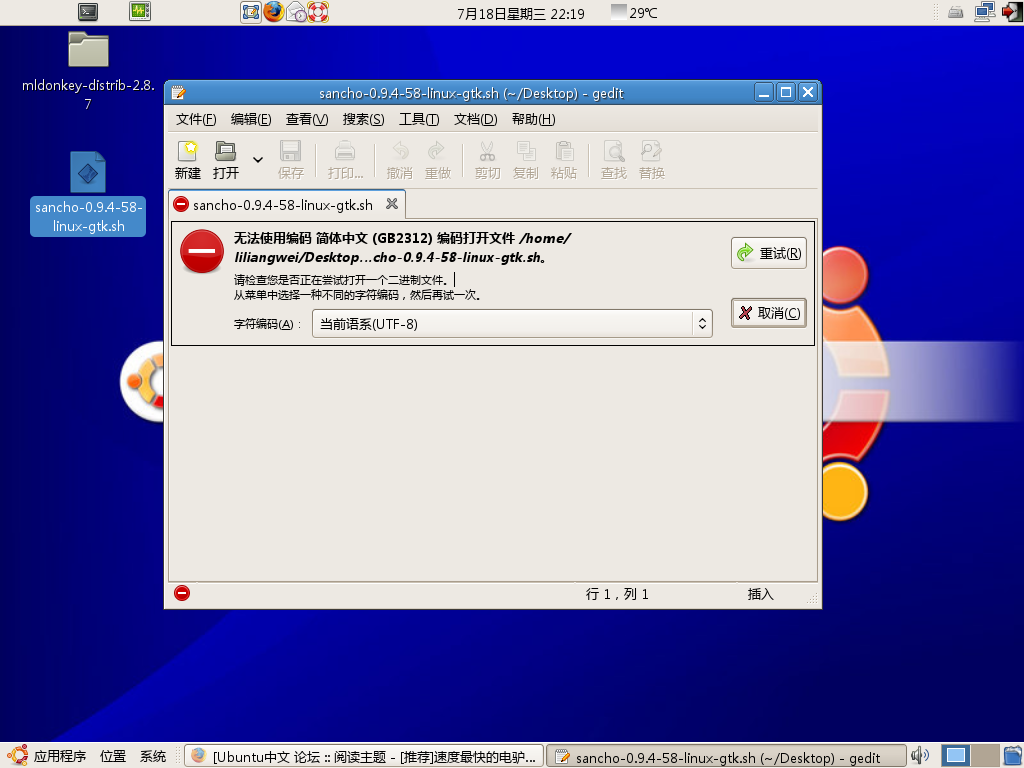Open the 文件(F) menu
Viewport: 1024px width, 768px height.
pos(196,120)
